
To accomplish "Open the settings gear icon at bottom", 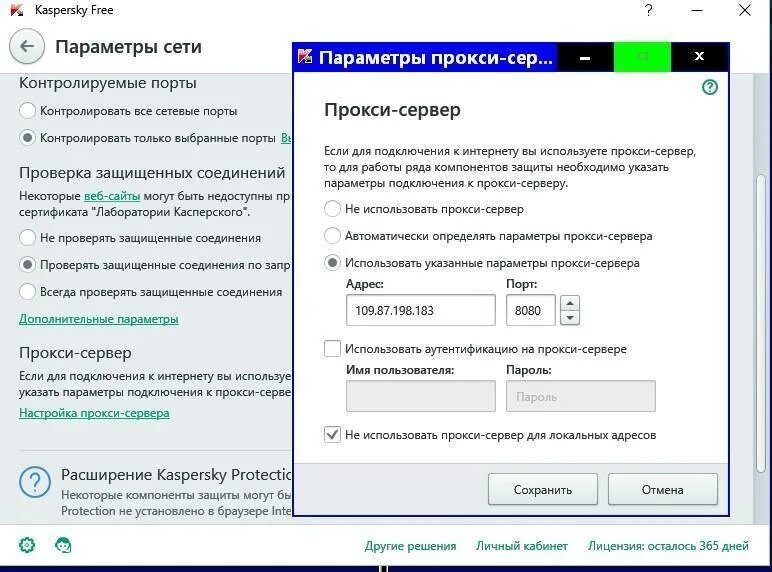I will [27, 545].
